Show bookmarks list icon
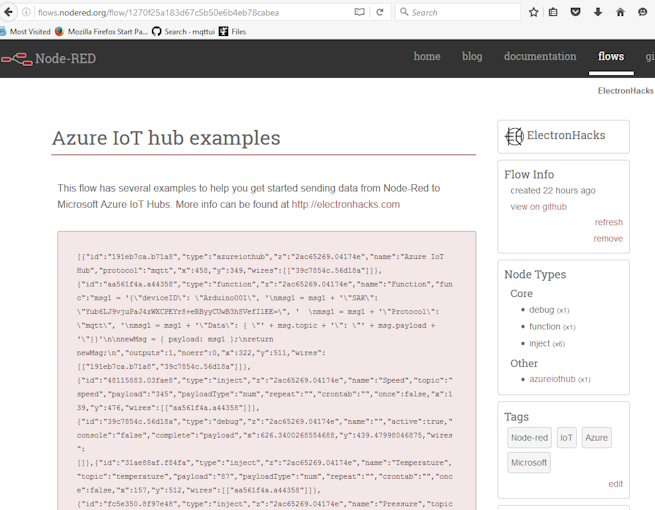The width and height of the screenshot is (655, 510). click(x=553, y=12)
